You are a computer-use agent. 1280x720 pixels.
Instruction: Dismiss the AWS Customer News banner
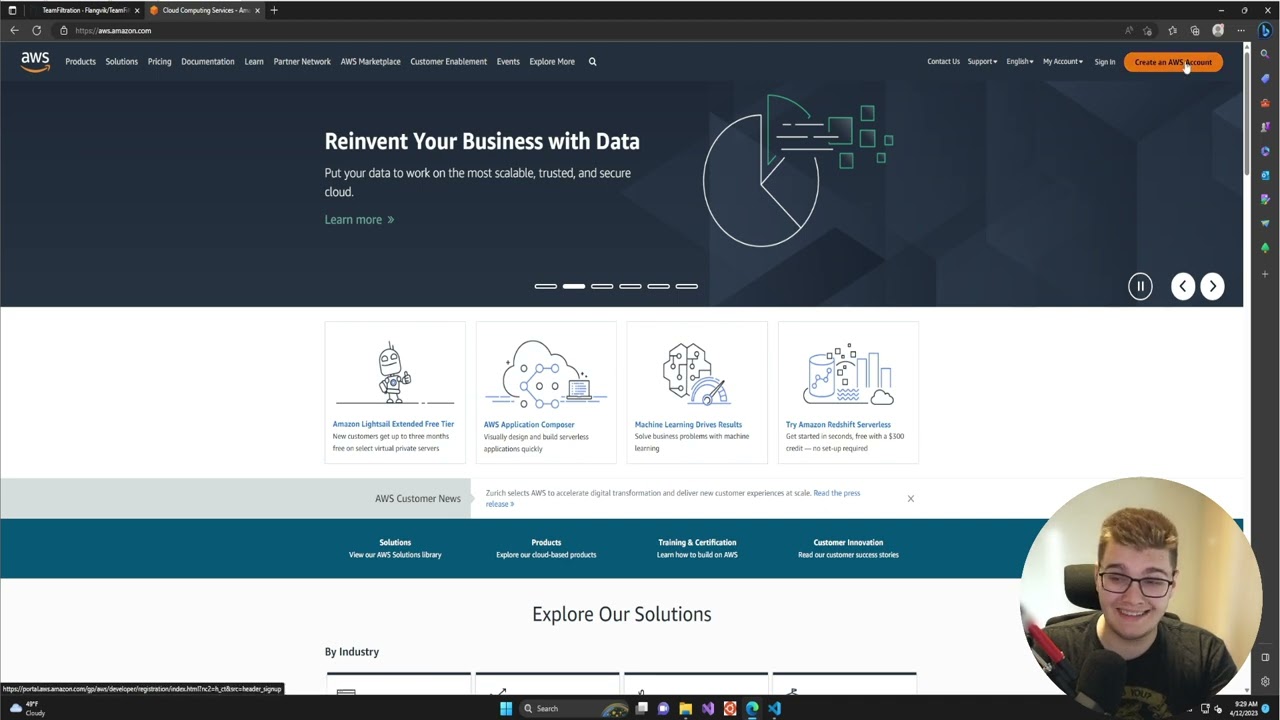910,498
